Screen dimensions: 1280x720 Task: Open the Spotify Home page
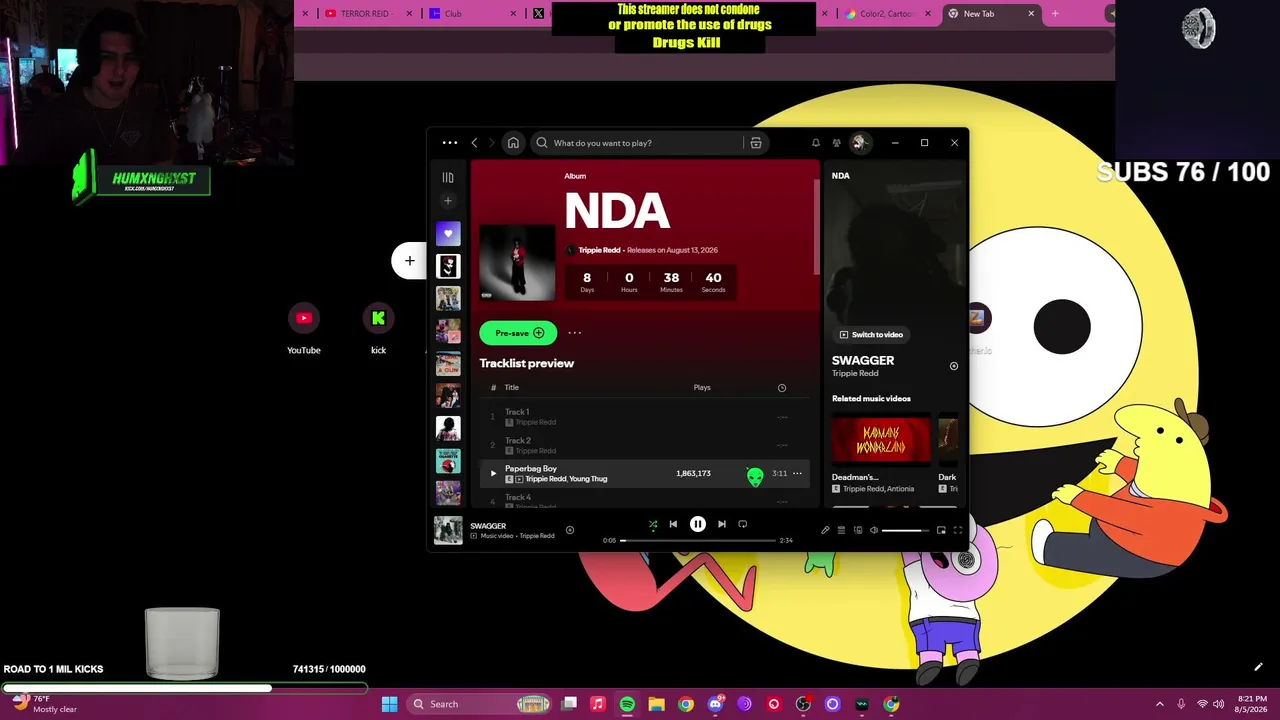coord(513,143)
